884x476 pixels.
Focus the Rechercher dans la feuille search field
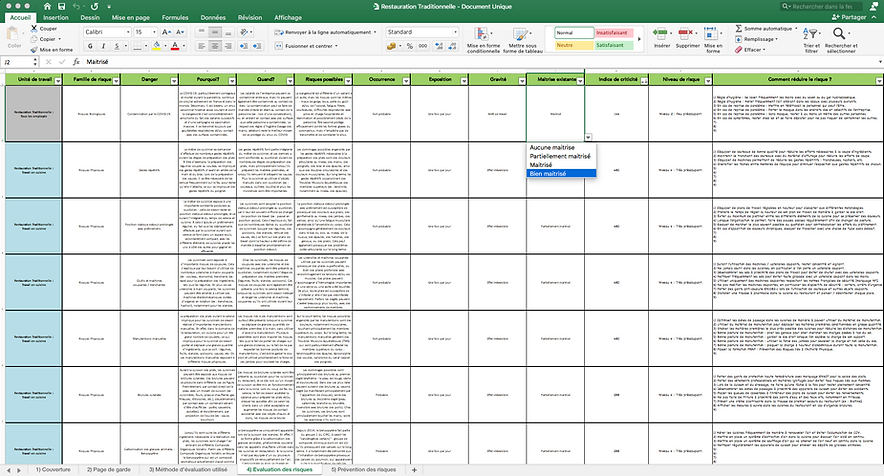pyautogui.click(x=822, y=6)
